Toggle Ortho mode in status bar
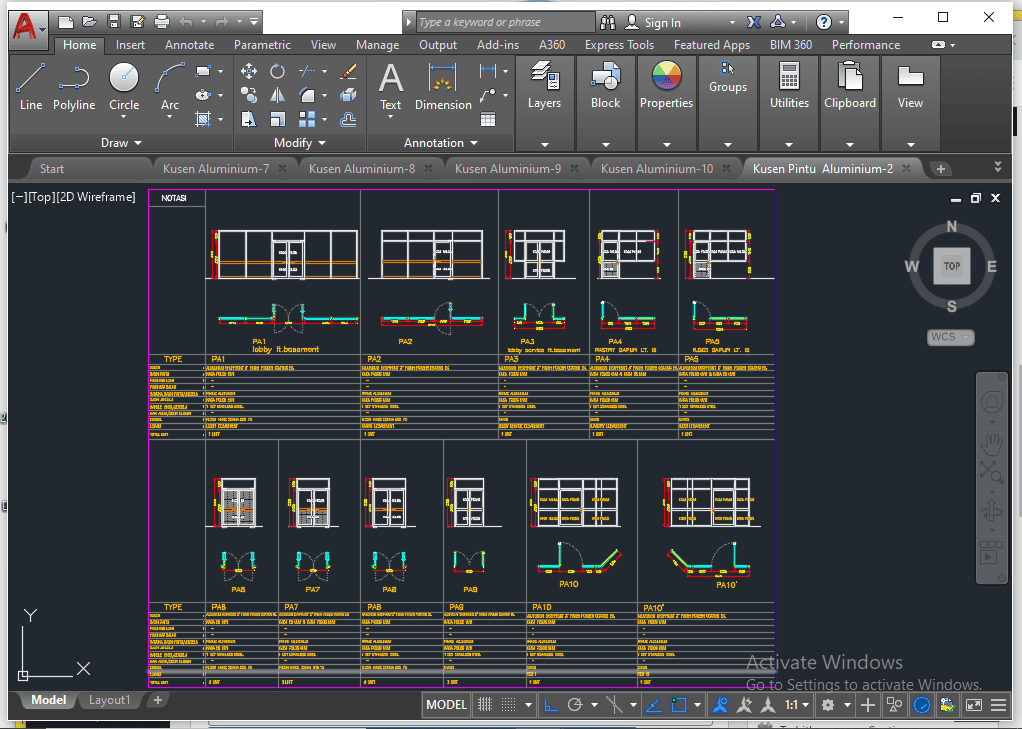Screen dimensions: 1022x729 pyautogui.click(x=551, y=705)
